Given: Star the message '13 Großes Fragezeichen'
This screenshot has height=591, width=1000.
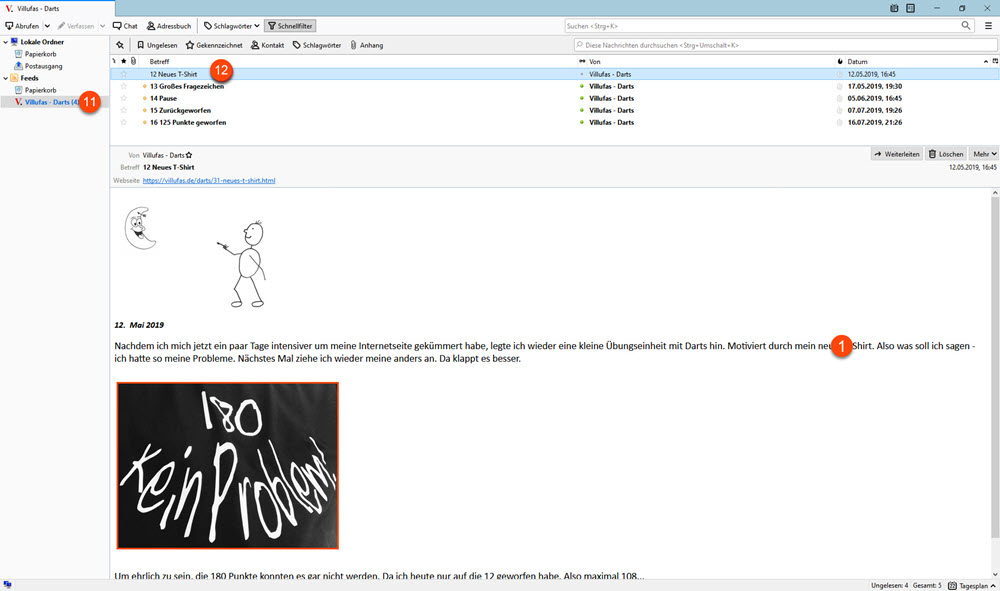Looking at the screenshot, I should point(124,86).
